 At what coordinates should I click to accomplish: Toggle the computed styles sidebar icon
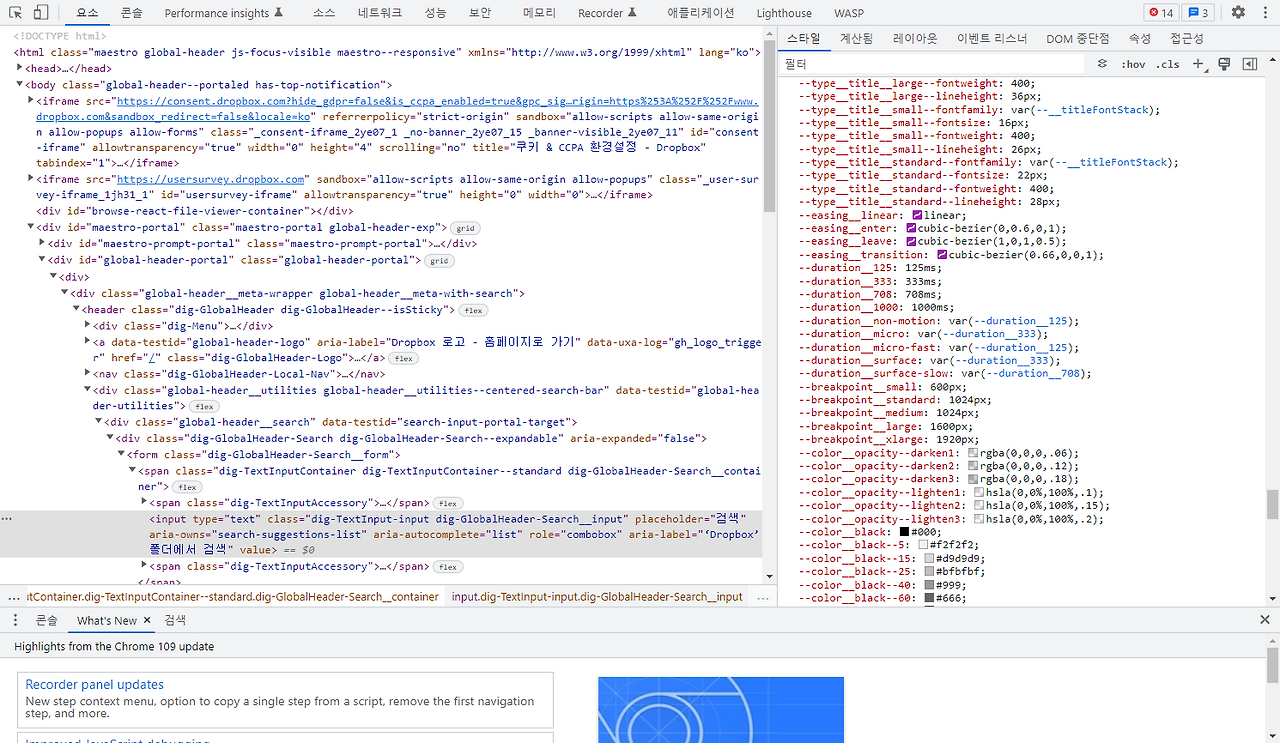coord(1250,64)
